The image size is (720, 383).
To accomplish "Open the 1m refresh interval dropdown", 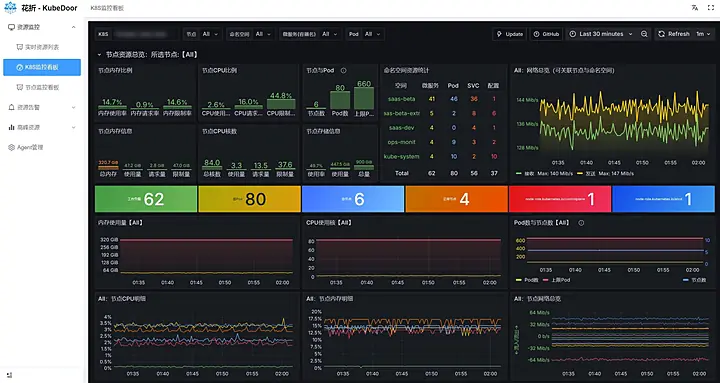I will pos(703,34).
